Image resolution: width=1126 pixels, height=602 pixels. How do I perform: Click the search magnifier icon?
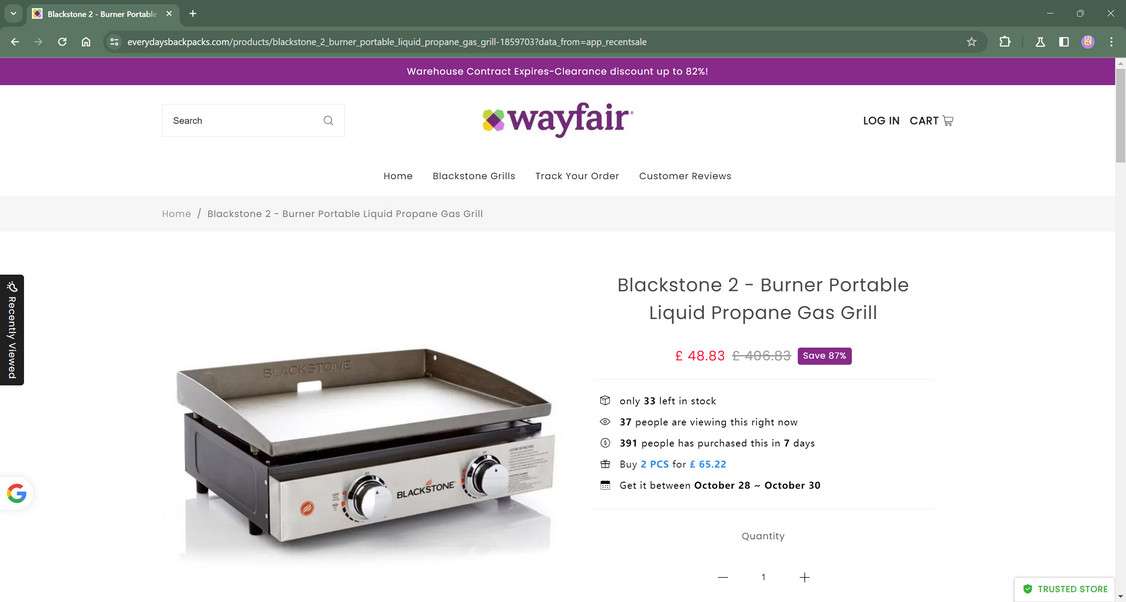click(328, 121)
